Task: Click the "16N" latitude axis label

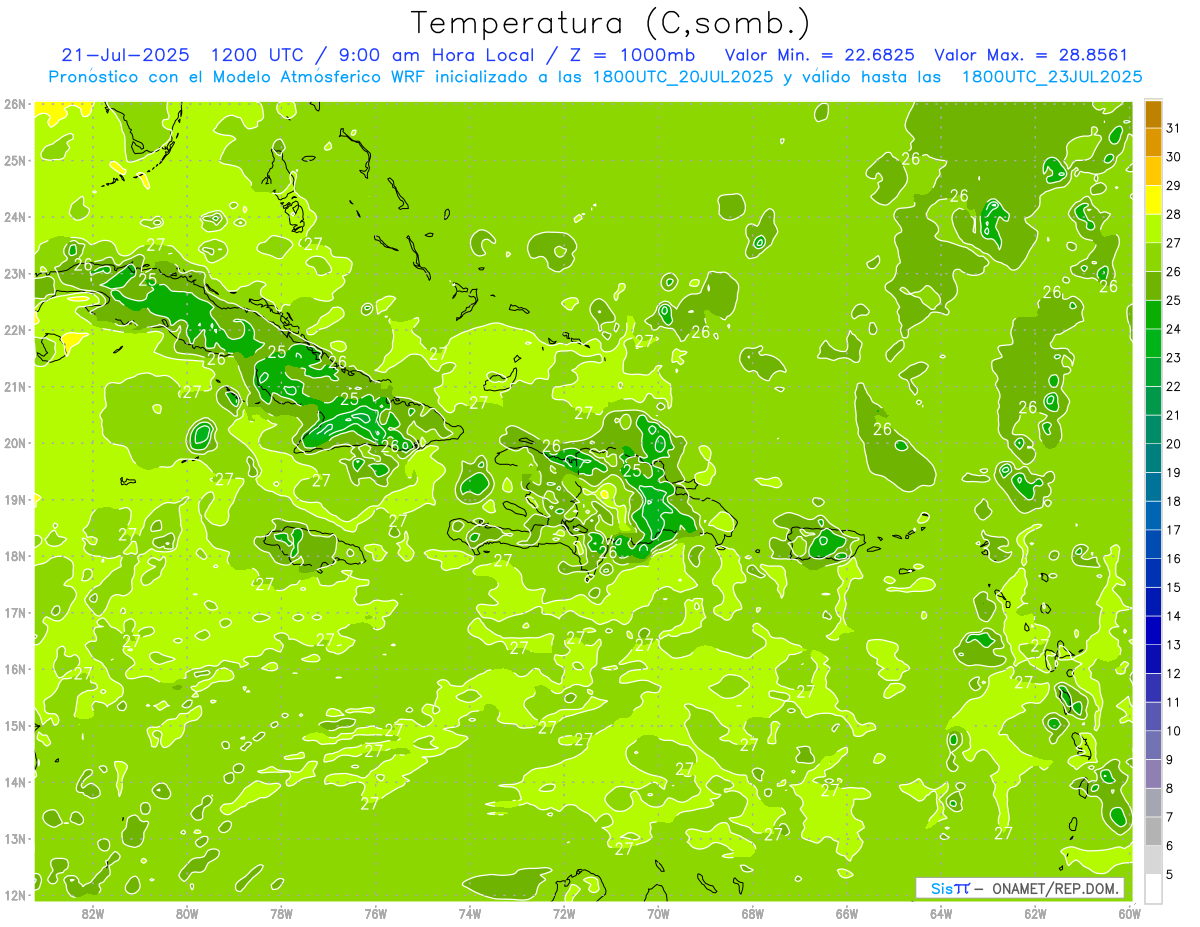Action: coord(15,669)
